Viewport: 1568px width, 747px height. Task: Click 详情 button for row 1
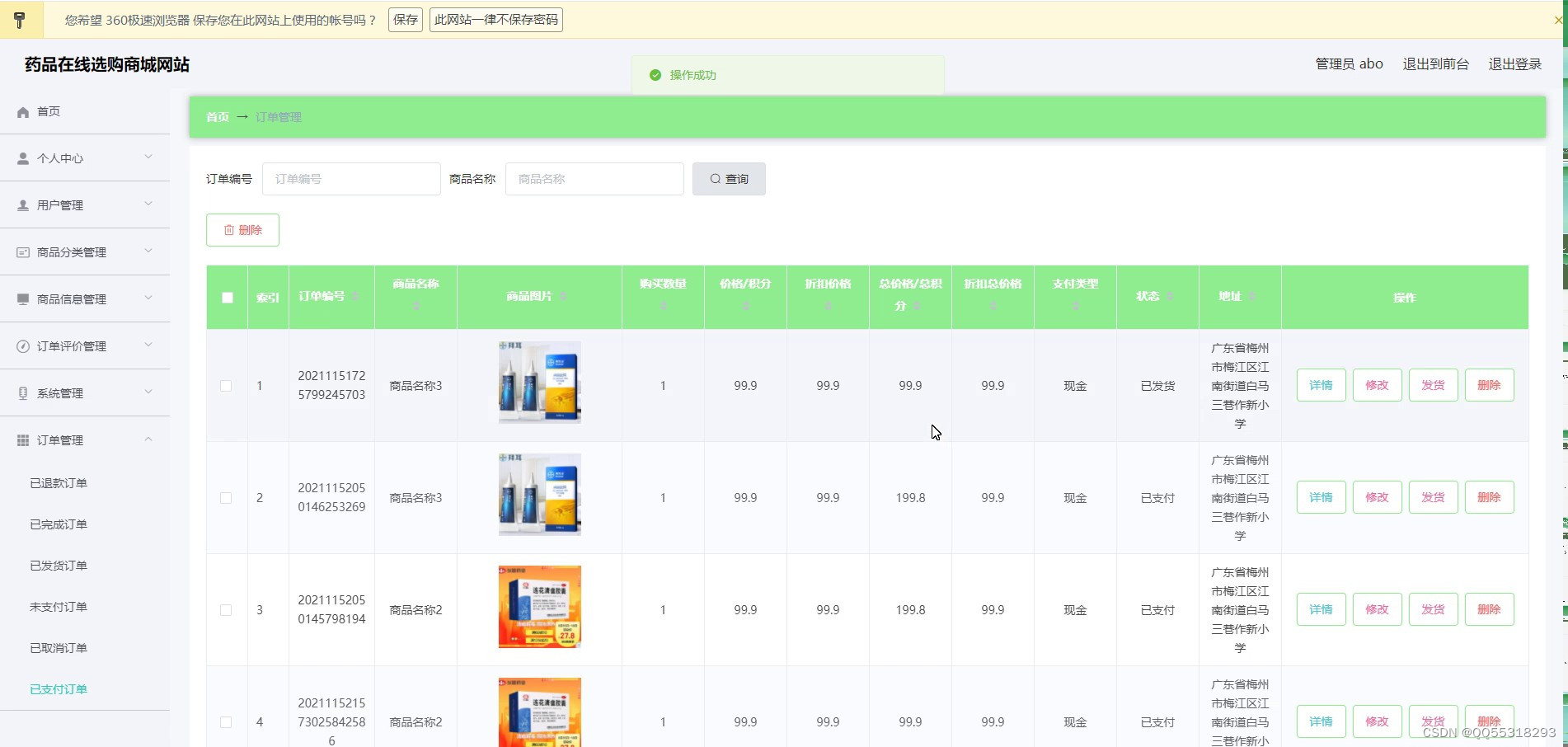tap(1322, 385)
